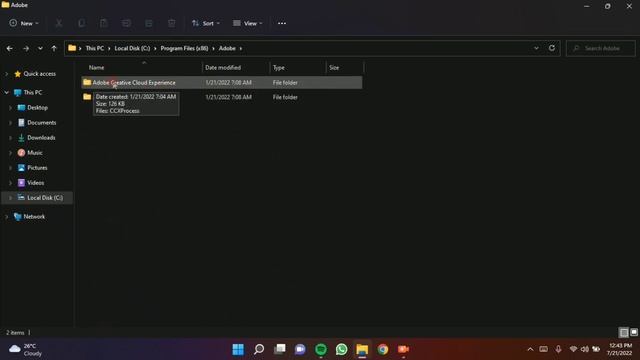The width and height of the screenshot is (640, 360).
Task: Select Program Files (x86) in breadcrumb
Action: coord(184,48)
